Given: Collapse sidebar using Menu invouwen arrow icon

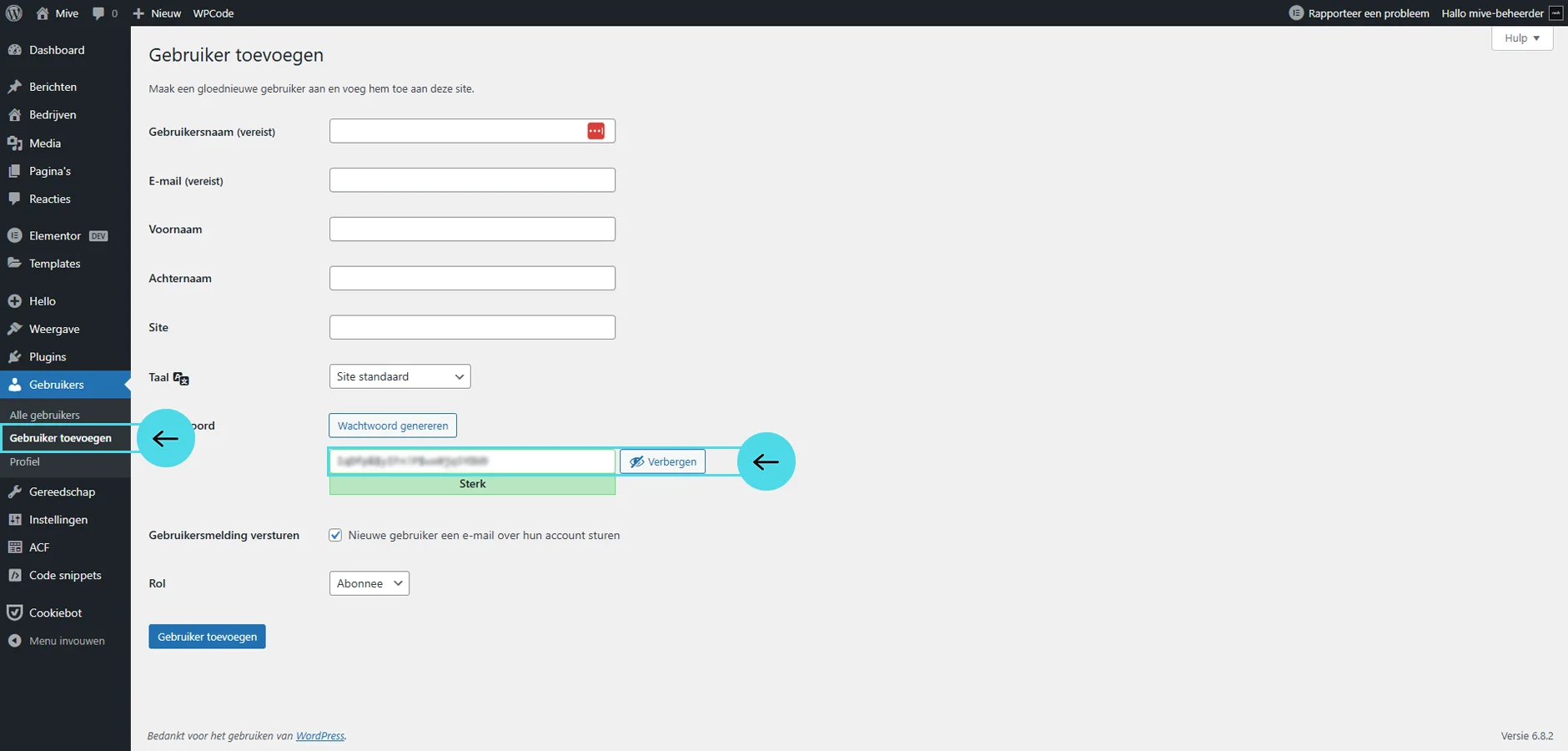Looking at the screenshot, I should pos(14,641).
